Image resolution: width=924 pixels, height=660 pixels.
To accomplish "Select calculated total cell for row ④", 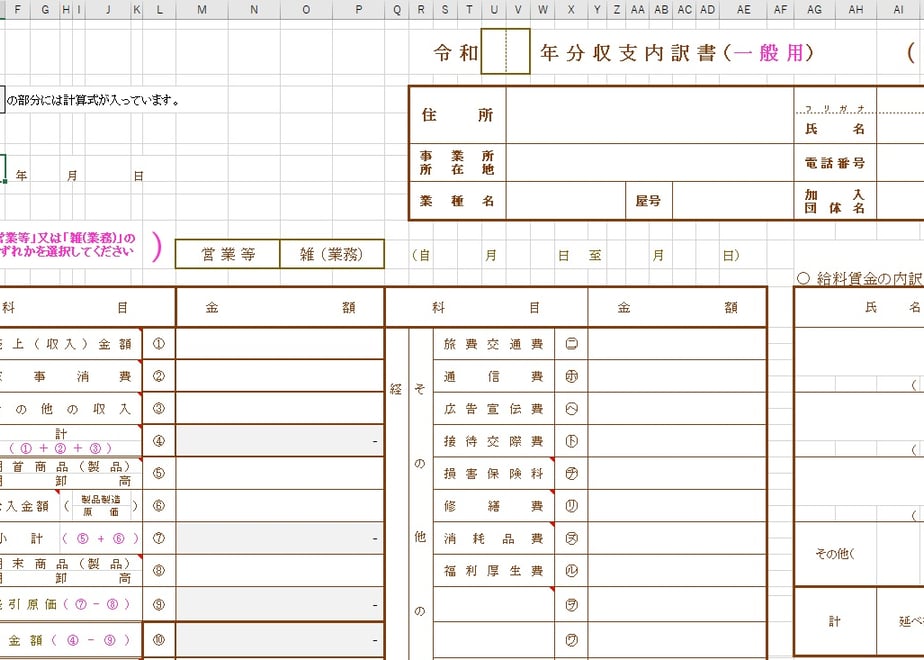I will pos(280,441).
